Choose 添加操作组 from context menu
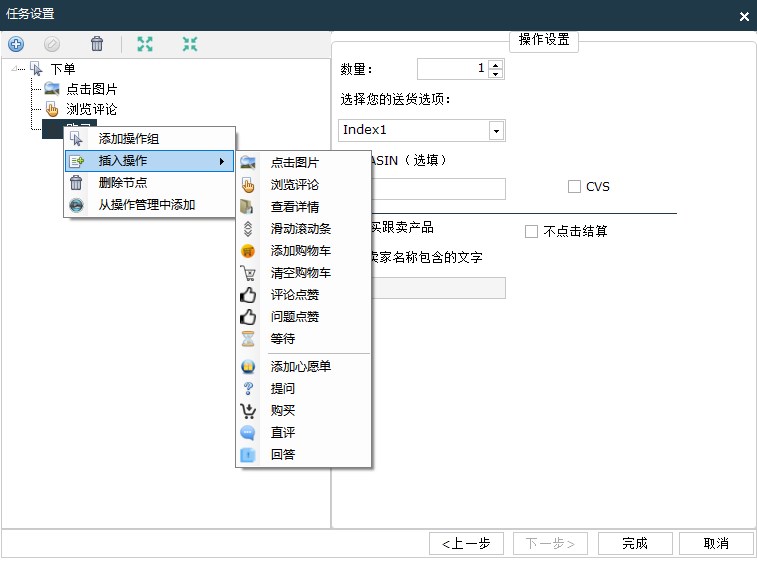Viewport: 757px width, 564px height. [x=150, y=139]
